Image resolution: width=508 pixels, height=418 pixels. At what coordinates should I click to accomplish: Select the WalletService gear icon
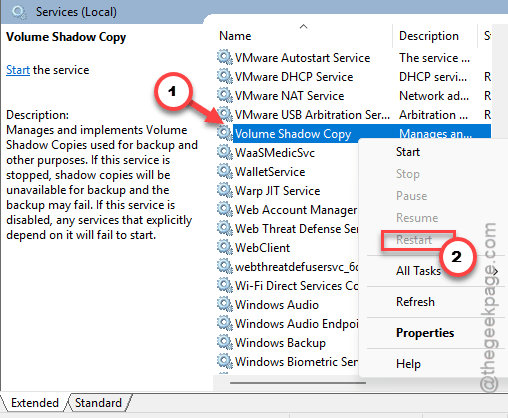pyautogui.click(x=224, y=171)
